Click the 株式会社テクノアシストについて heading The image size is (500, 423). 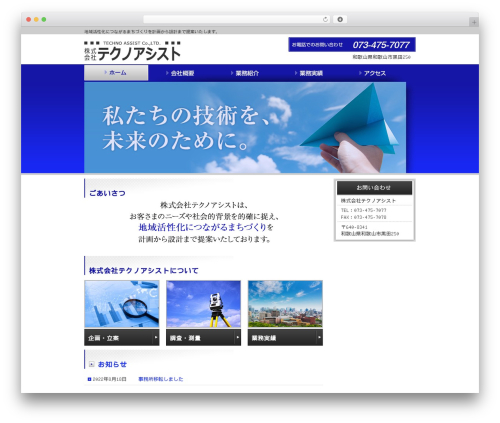click(x=143, y=271)
